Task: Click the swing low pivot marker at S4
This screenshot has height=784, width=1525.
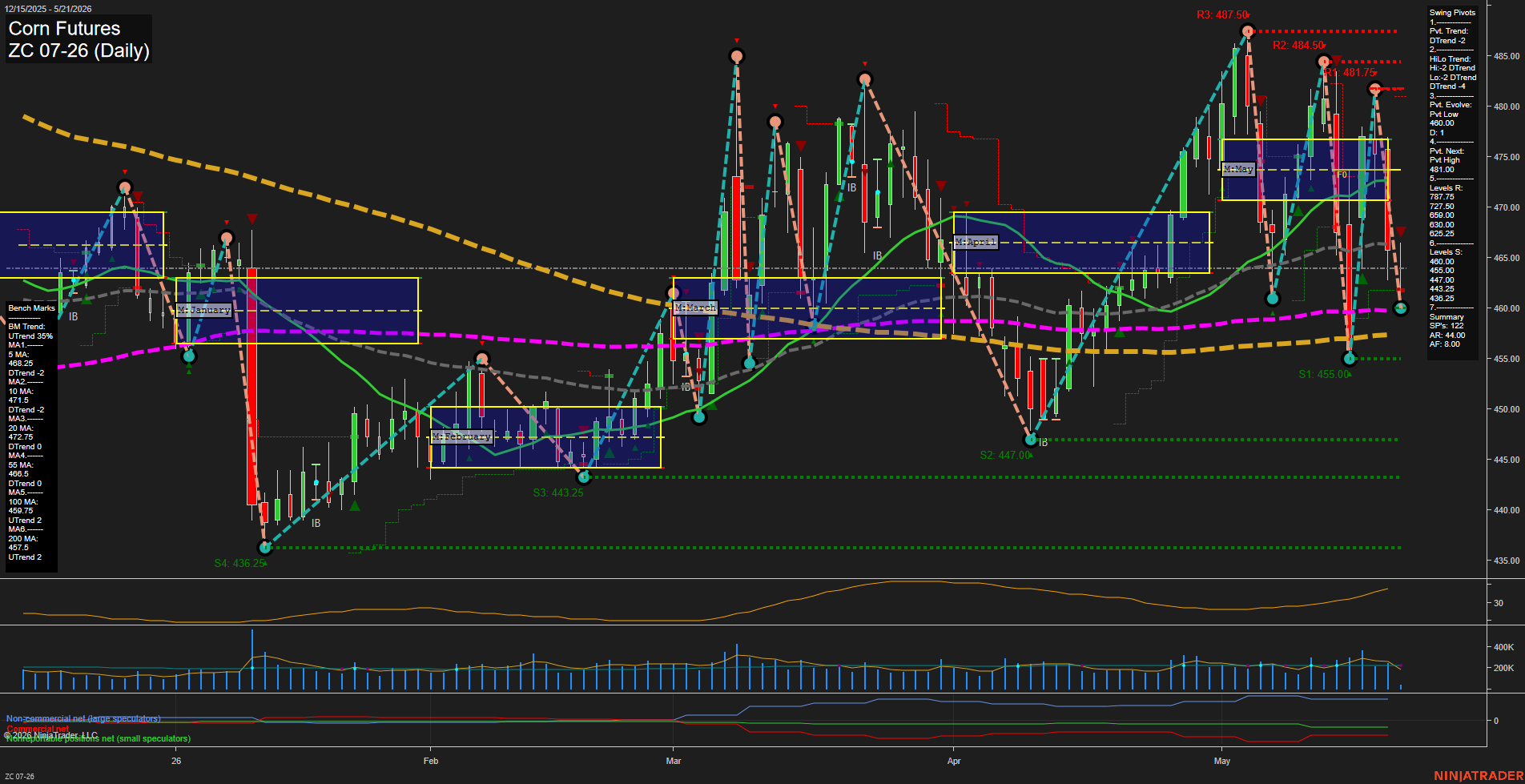Action: (265, 548)
